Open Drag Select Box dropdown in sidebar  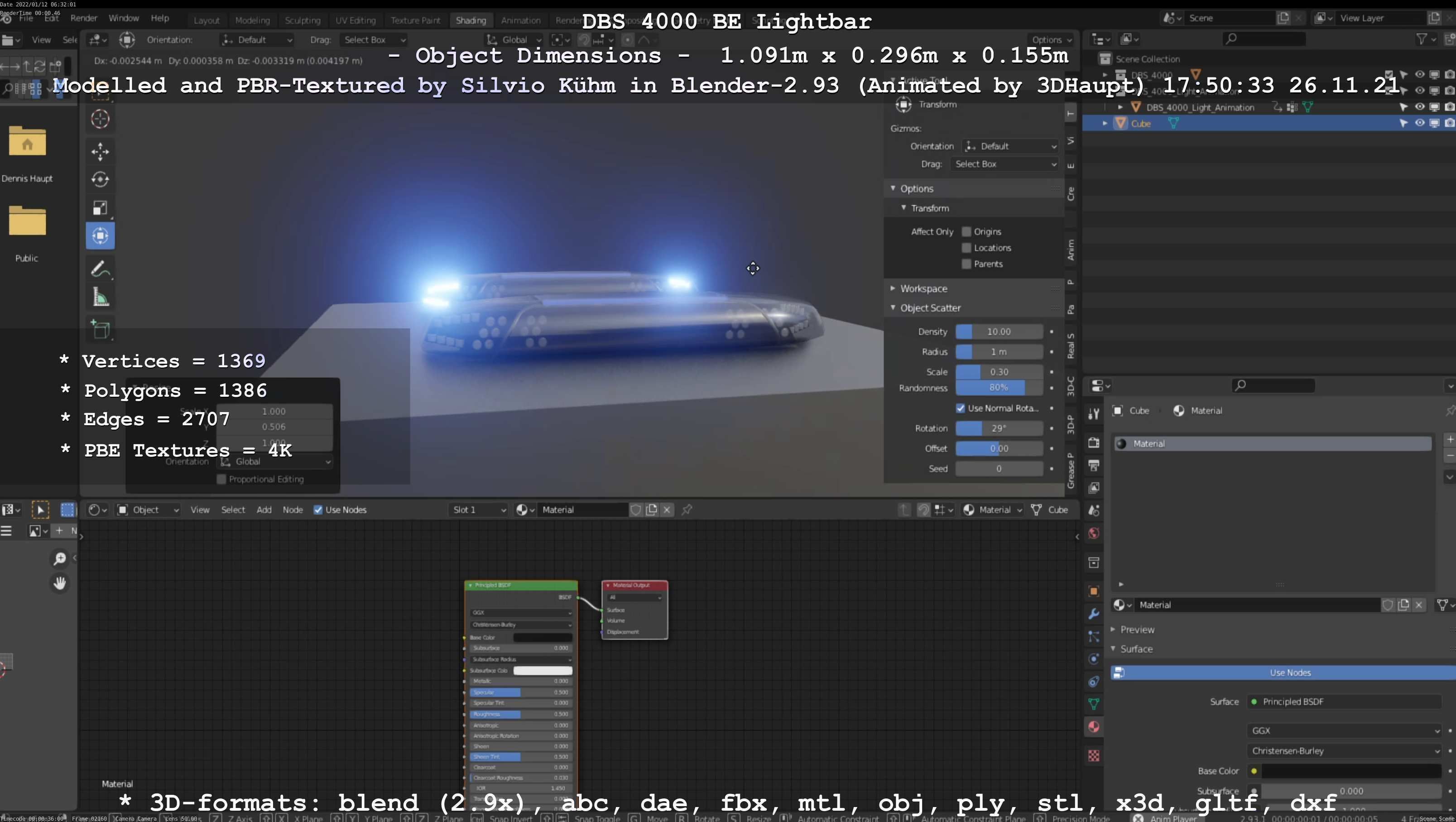pyautogui.click(x=1004, y=164)
